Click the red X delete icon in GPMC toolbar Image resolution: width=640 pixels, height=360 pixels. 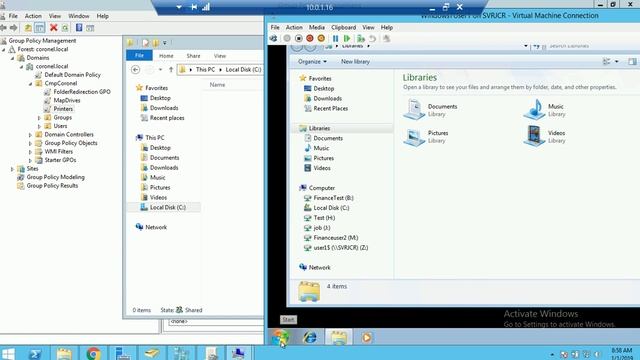point(53,27)
